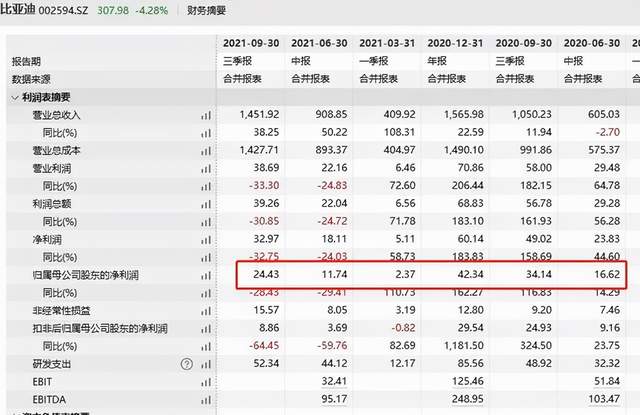The width and height of the screenshot is (640, 415).
Task: Open chart icon for 非经常性损益 row
Action: 206,311
